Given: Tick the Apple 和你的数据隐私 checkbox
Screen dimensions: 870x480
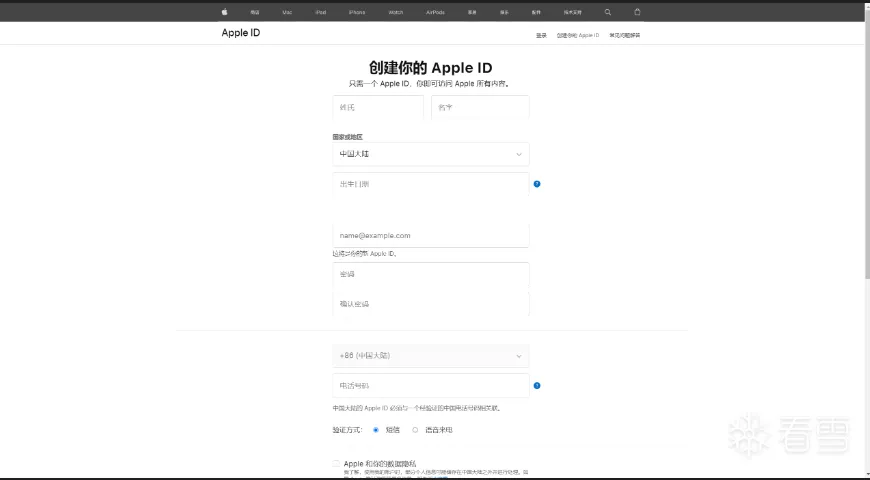Looking at the screenshot, I should [x=336, y=463].
